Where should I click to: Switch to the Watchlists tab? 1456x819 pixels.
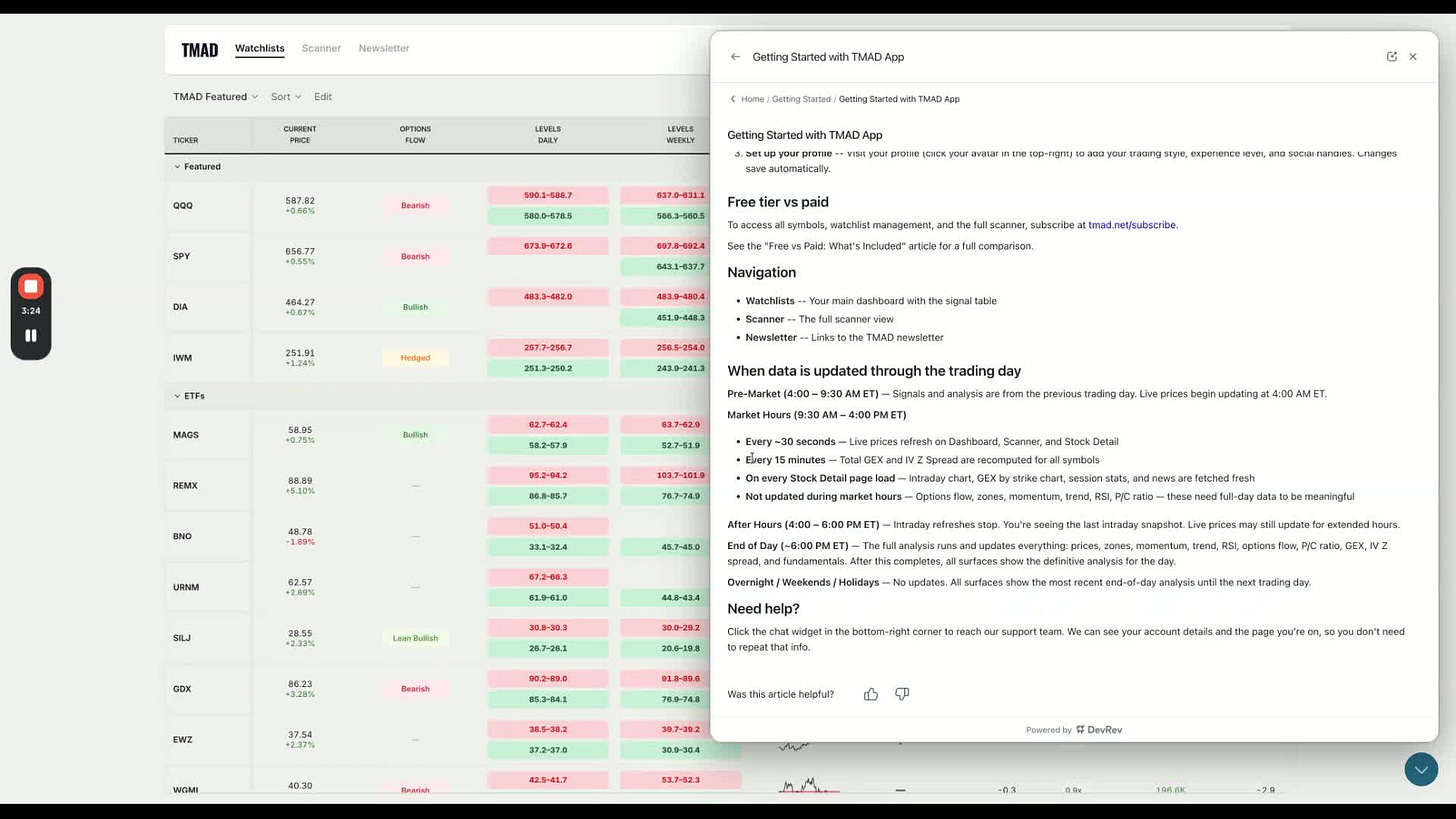tap(260, 48)
